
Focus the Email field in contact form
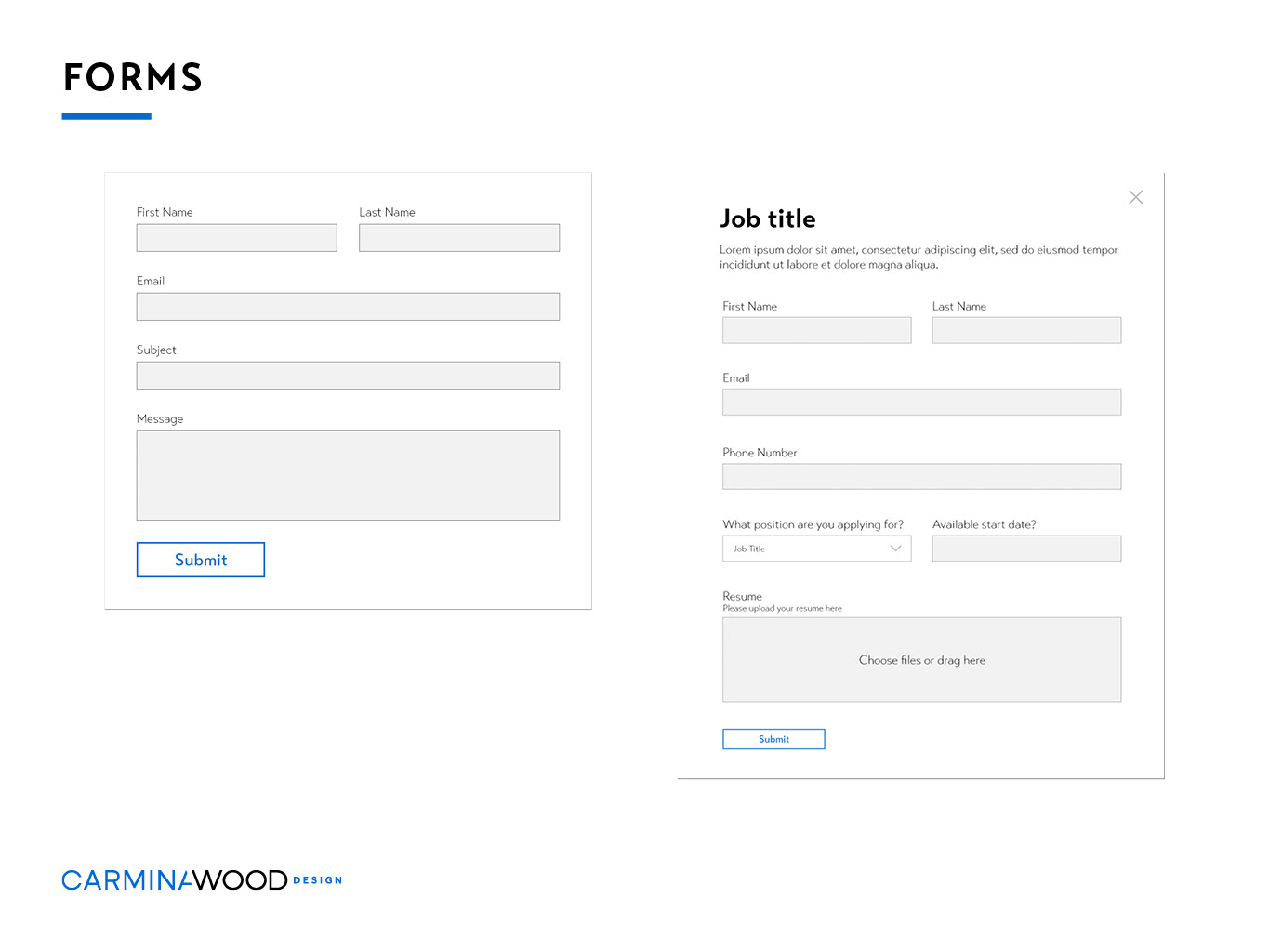[x=348, y=307]
